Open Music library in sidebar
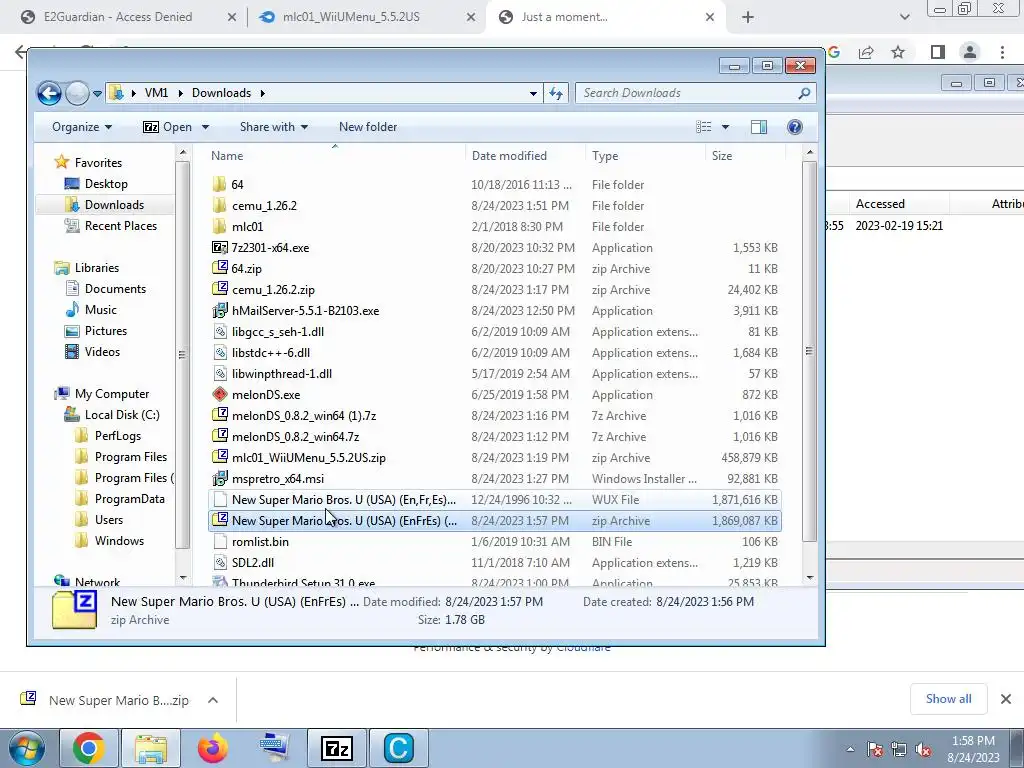 coord(101,310)
